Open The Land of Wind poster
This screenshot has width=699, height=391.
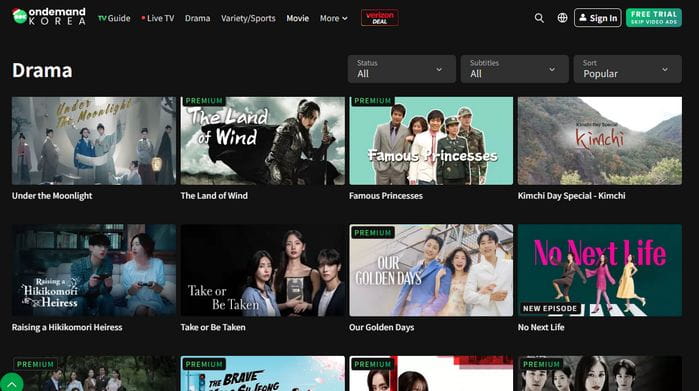tap(263, 141)
